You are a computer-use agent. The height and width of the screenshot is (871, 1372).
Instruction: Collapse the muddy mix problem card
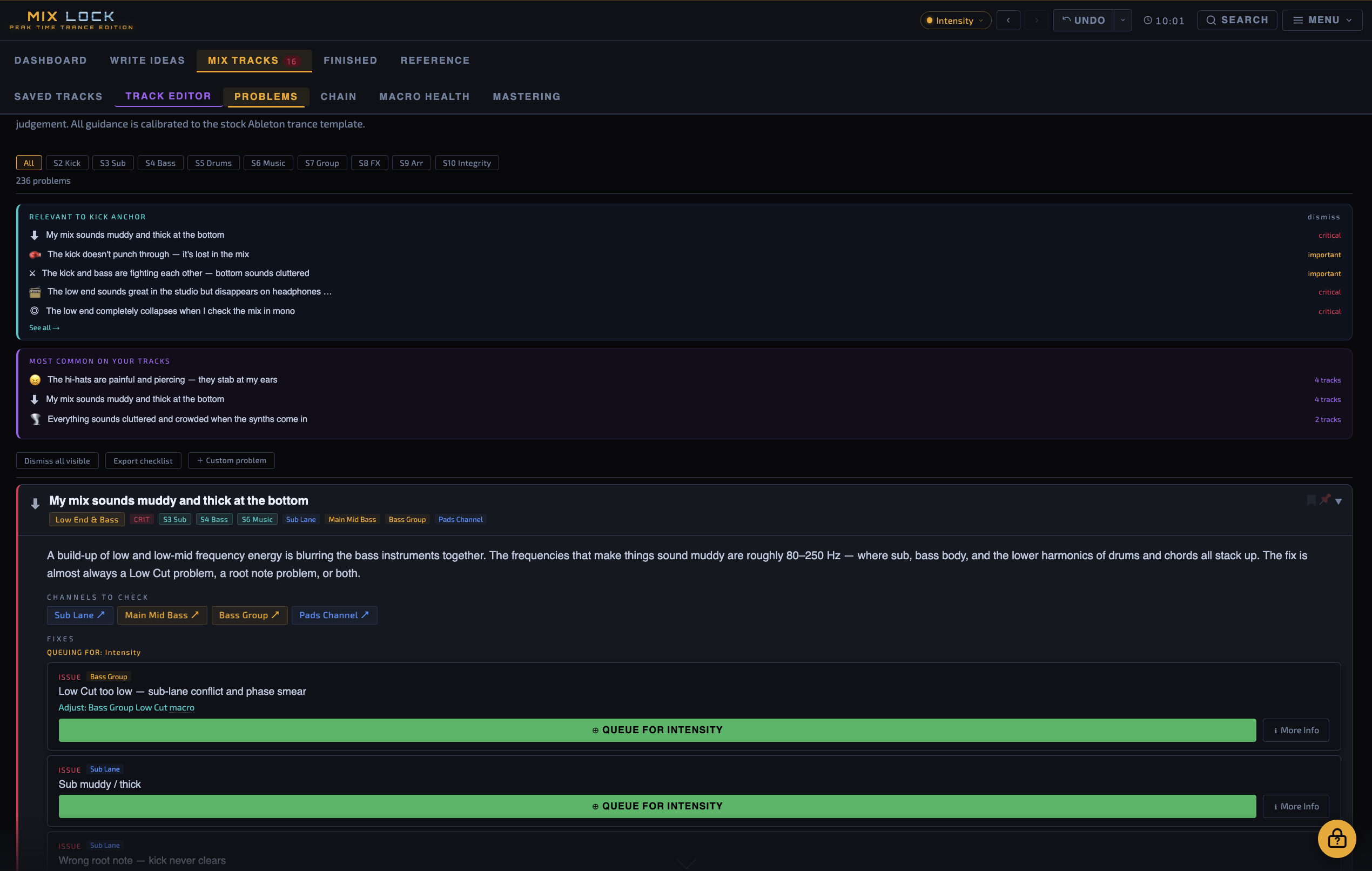tap(1339, 501)
